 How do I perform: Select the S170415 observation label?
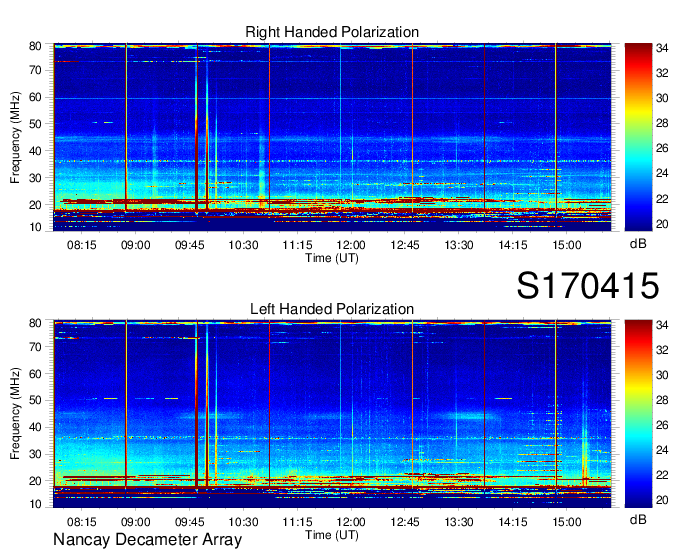click(x=588, y=286)
